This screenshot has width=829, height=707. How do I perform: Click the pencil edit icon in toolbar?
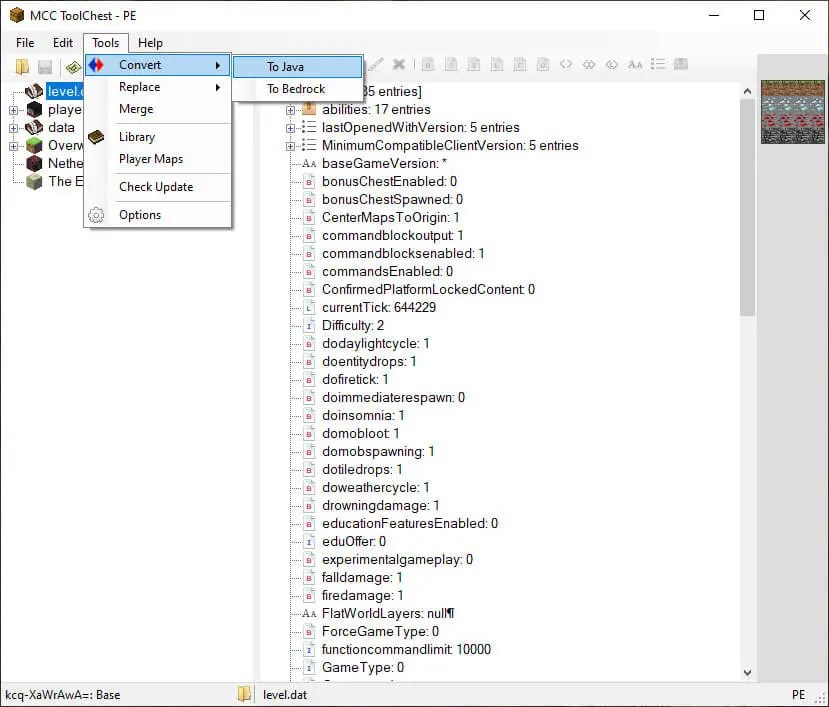click(376, 65)
